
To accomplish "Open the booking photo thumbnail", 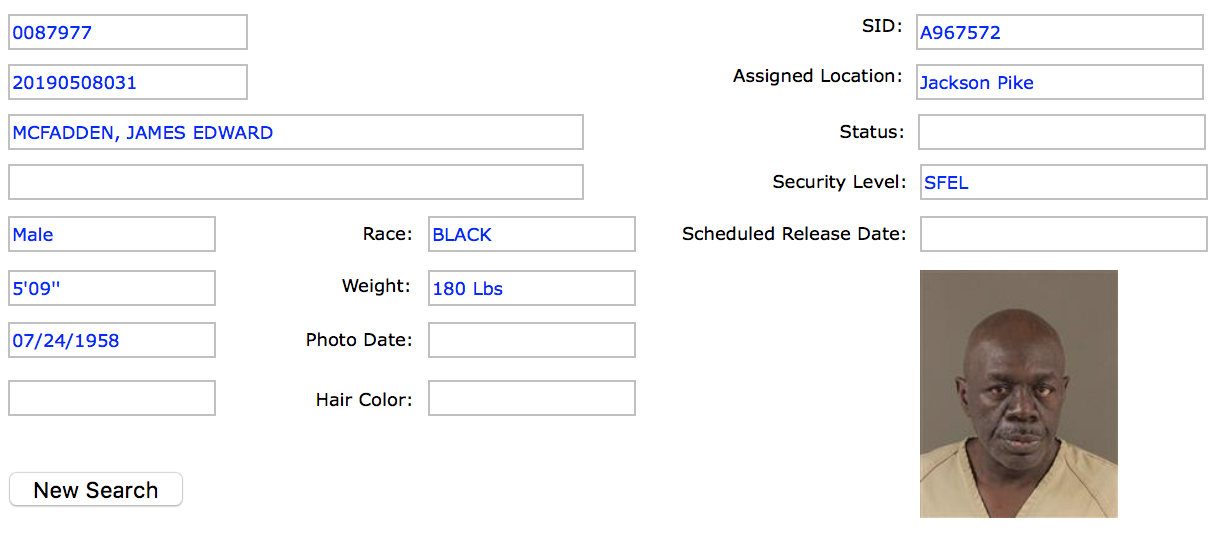I will coord(1019,394).
